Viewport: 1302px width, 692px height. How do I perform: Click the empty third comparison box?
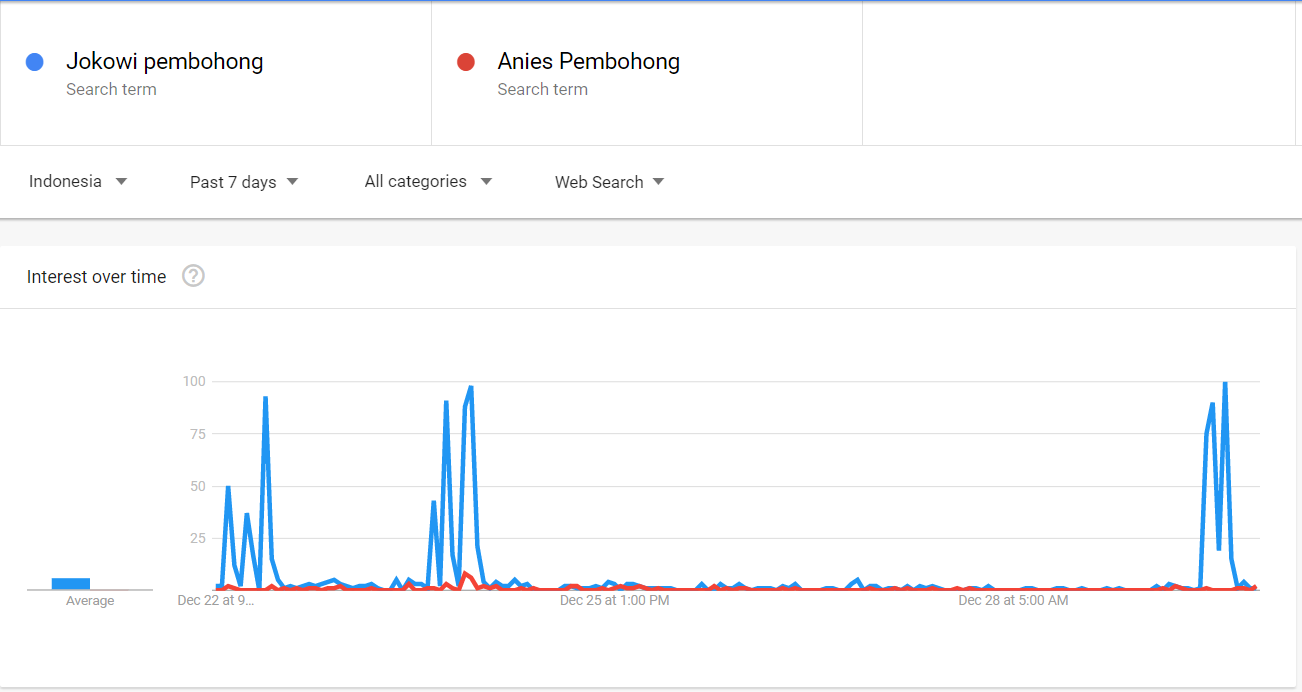(1078, 74)
